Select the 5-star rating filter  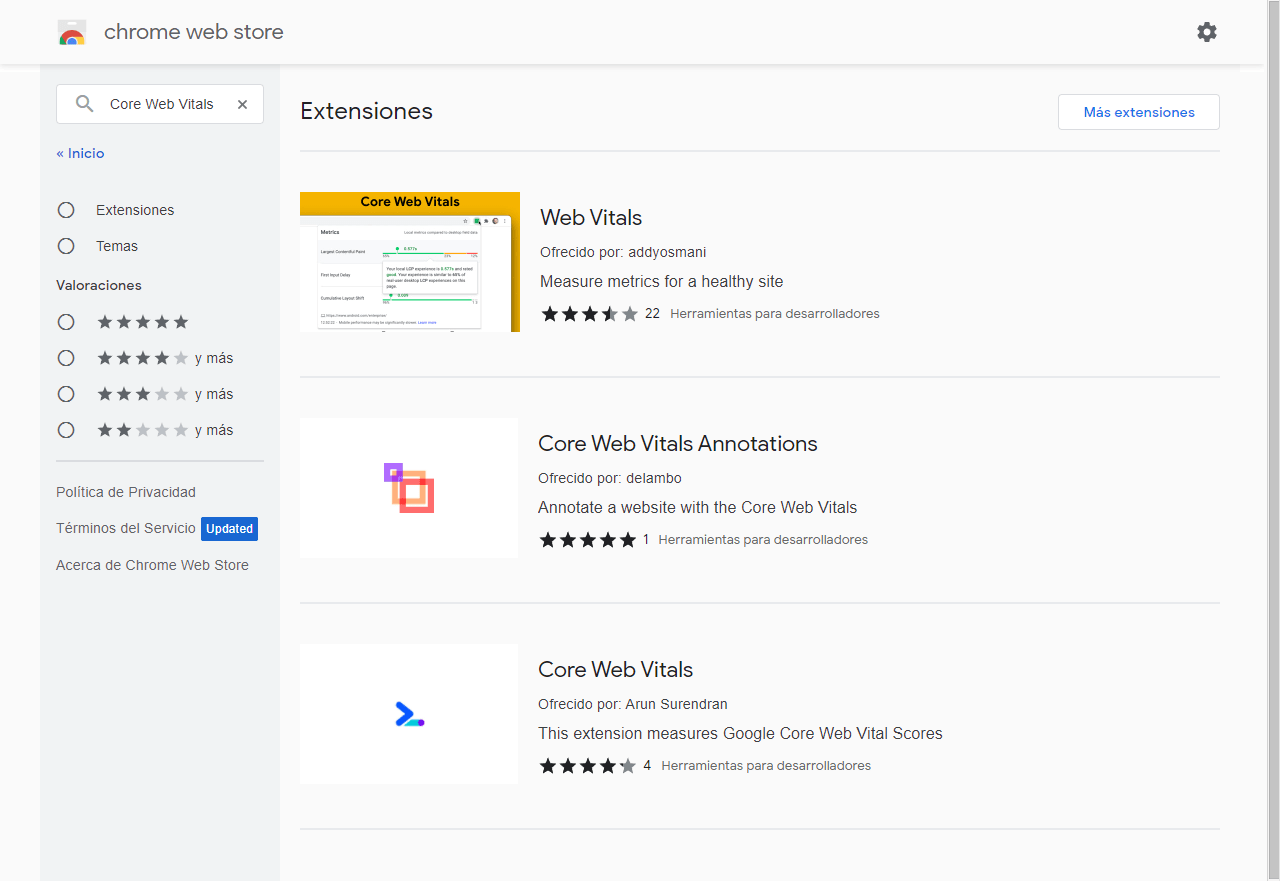point(65,321)
